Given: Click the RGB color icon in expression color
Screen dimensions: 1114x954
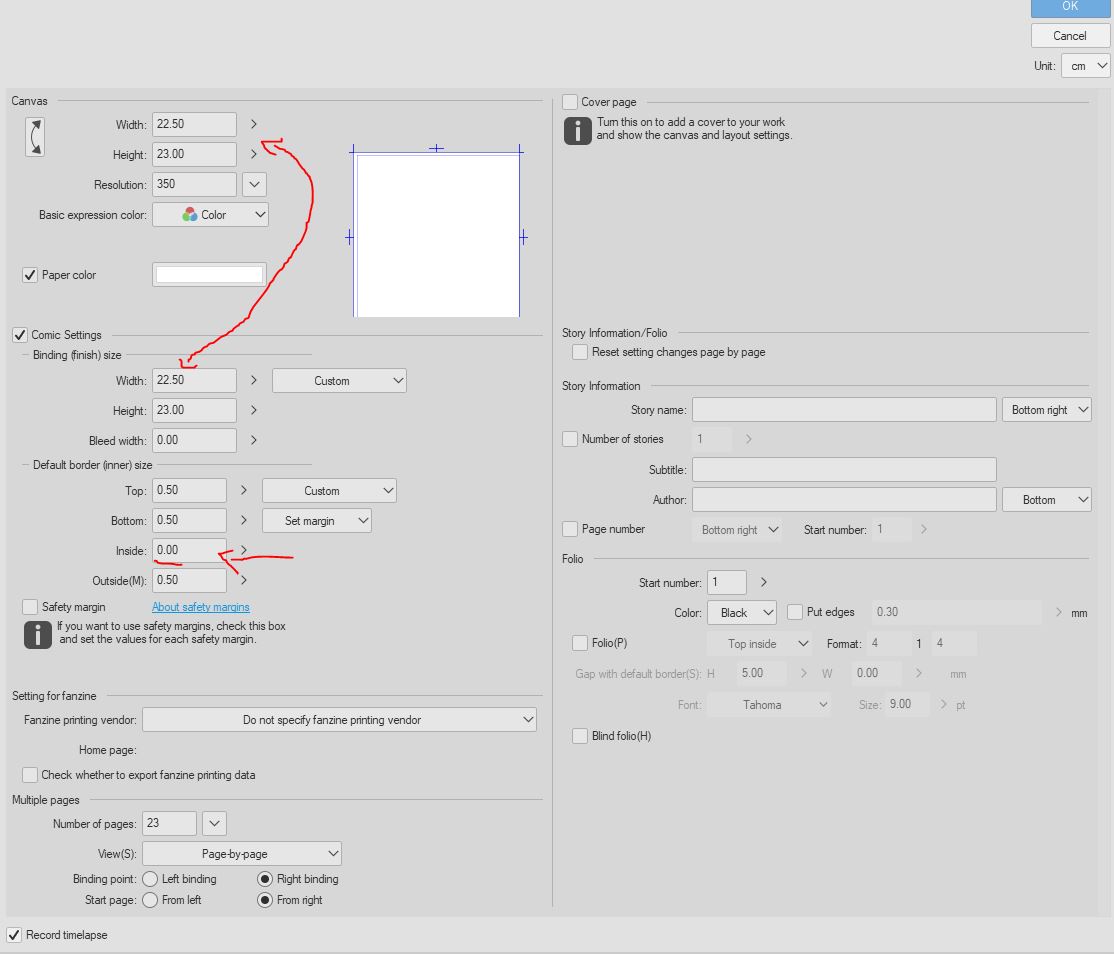Looking at the screenshot, I should [190, 215].
